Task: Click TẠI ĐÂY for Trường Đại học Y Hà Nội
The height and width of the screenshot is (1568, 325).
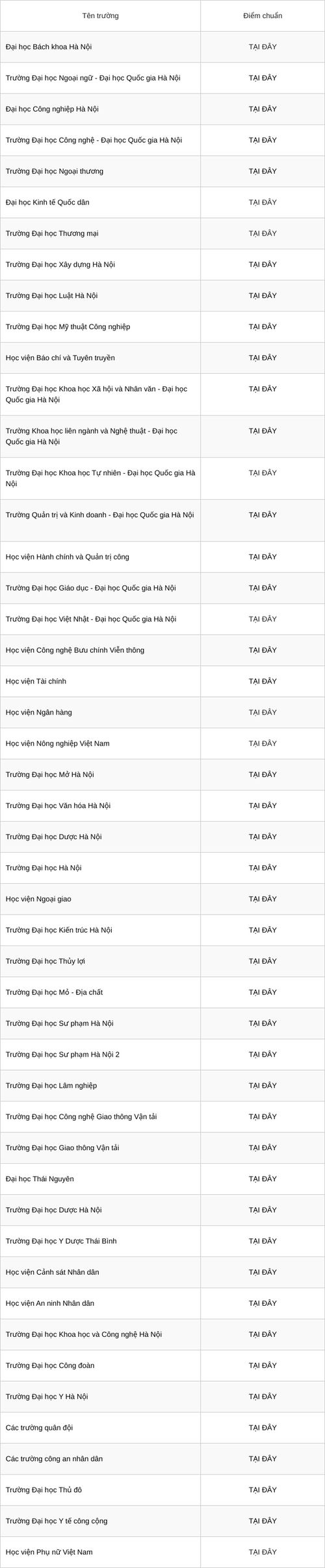Action: click(x=263, y=1397)
